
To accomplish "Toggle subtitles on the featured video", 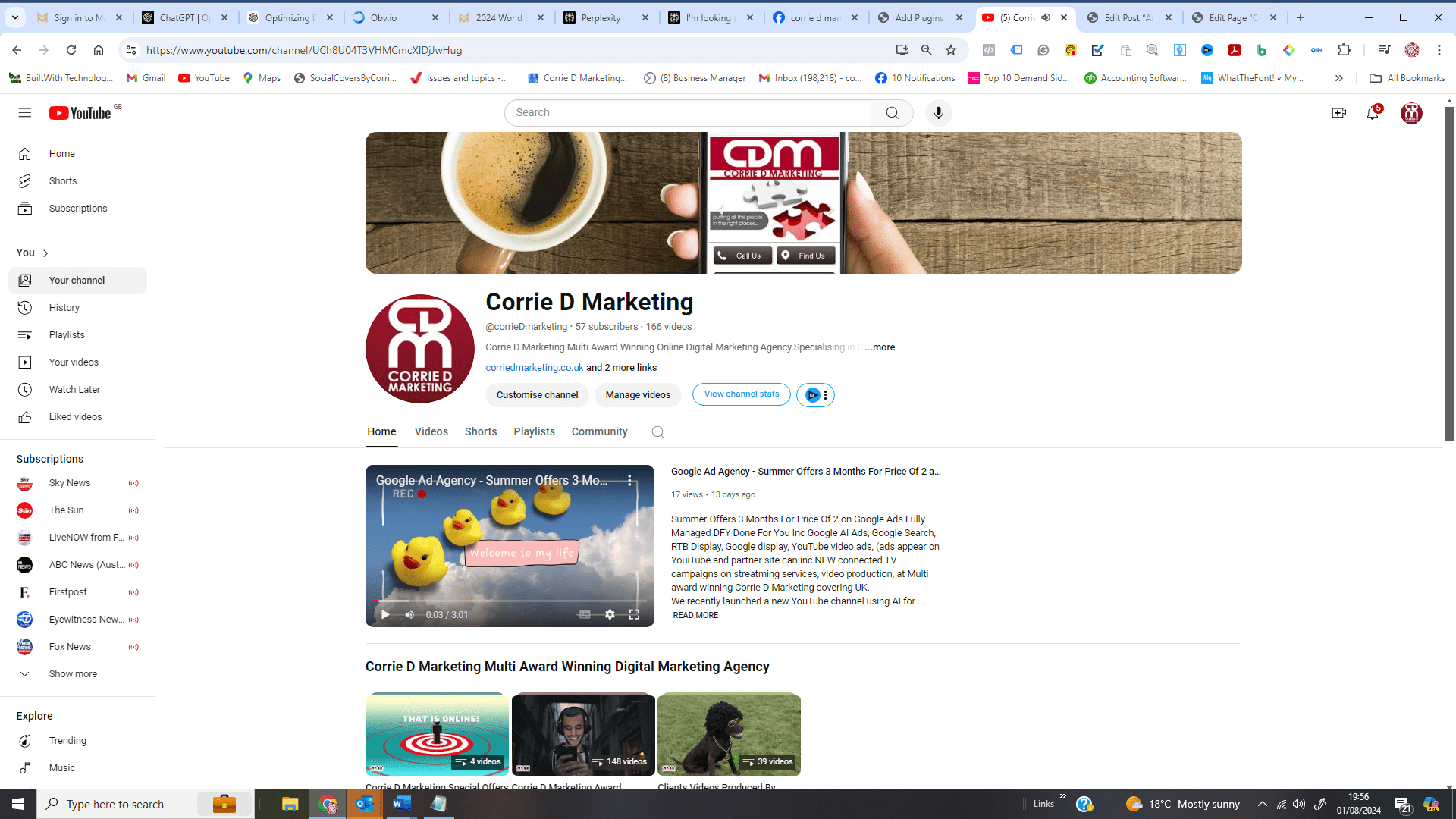I will tap(585, 614).
